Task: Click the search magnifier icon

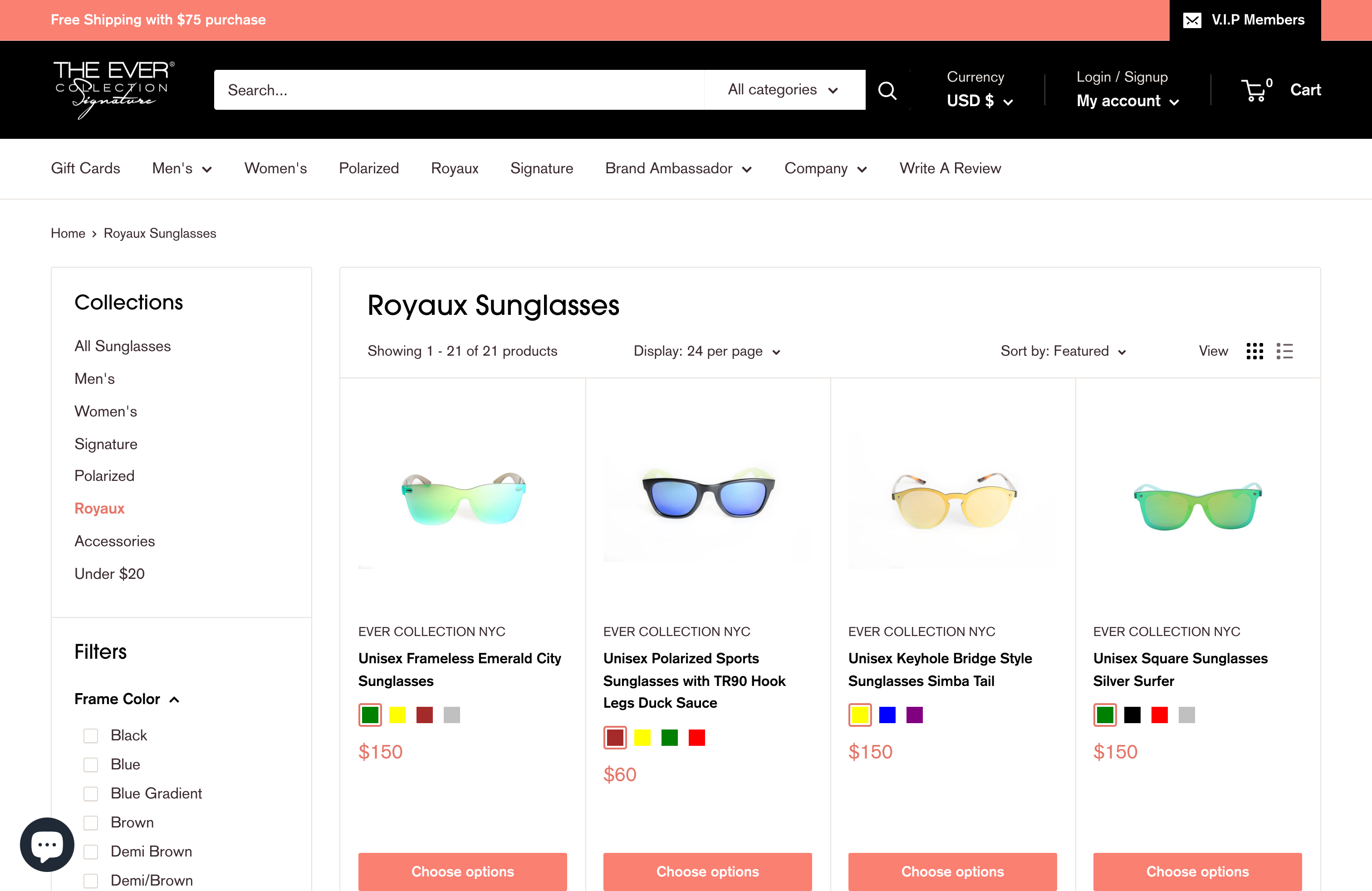Action: coord(887,90)
